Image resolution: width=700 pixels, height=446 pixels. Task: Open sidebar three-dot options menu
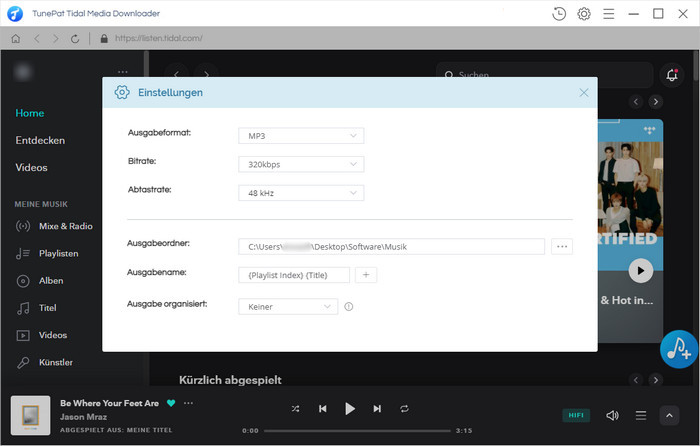tap(123, 71)
